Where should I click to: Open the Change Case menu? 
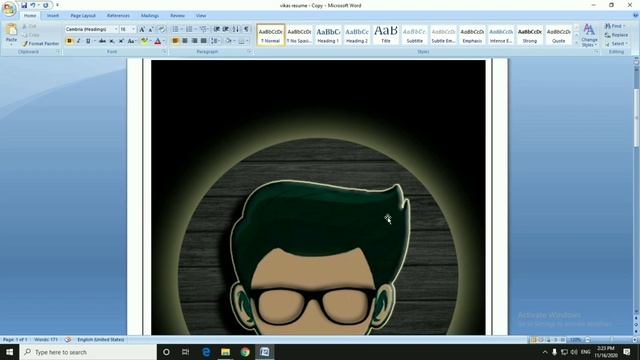pyautogui.click(x=131, y=41)
